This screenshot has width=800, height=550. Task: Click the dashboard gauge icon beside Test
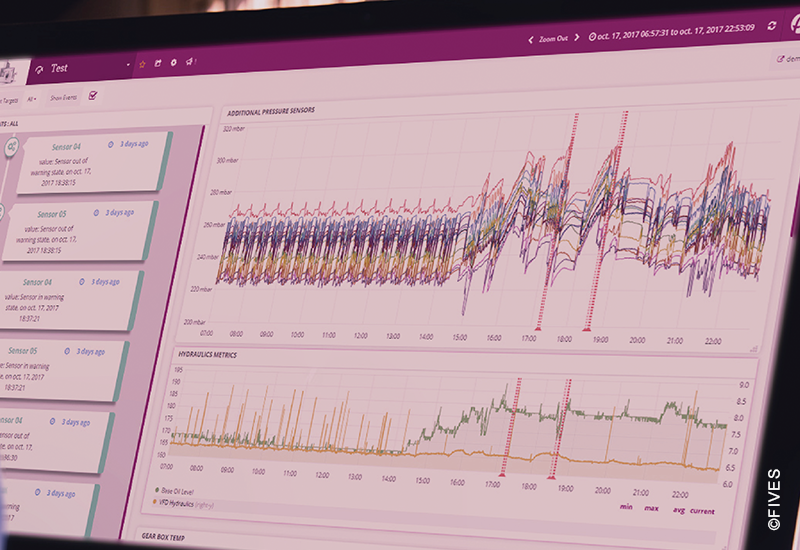(39, 70)
